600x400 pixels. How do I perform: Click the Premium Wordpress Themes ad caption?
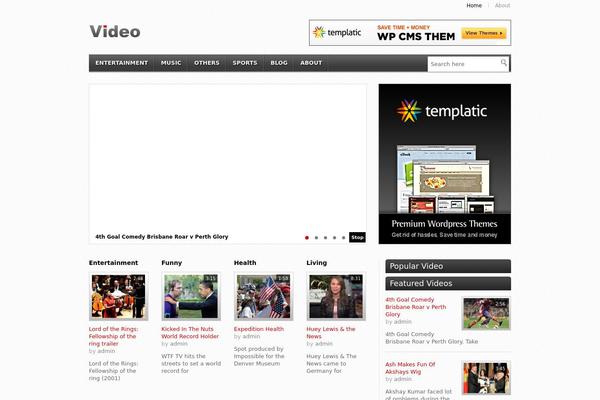click(444, 224)
